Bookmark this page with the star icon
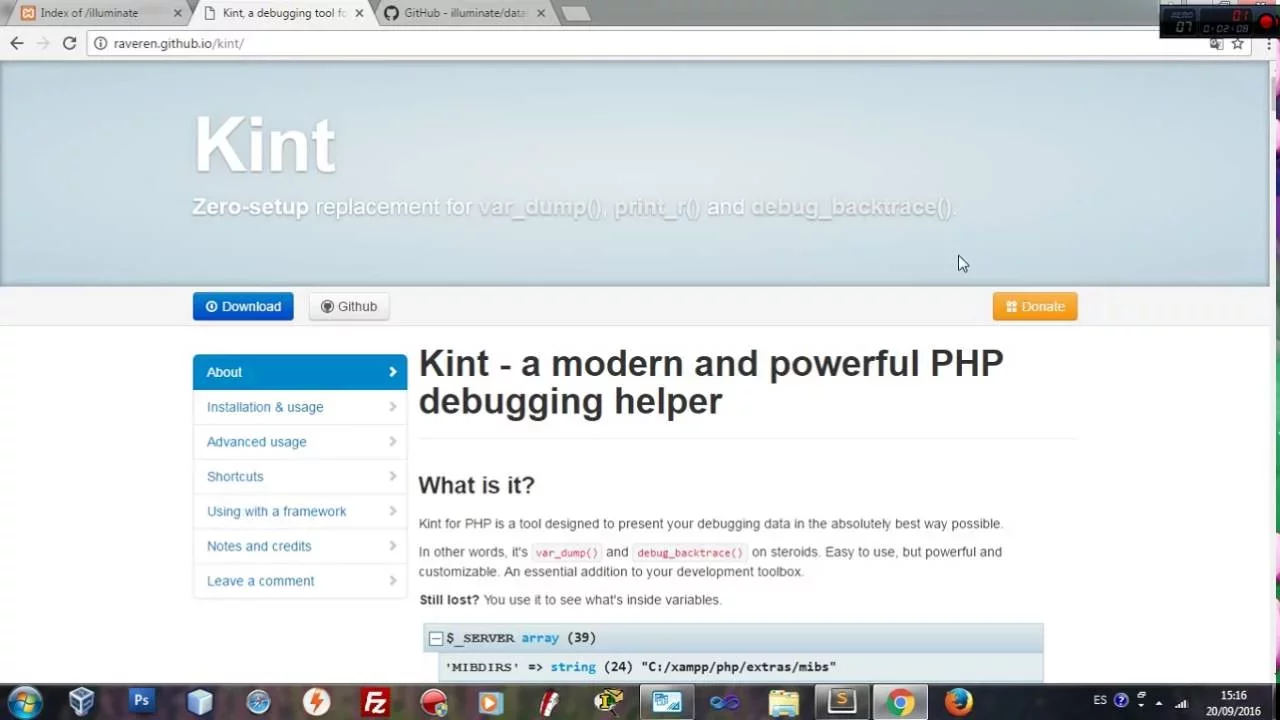The image size is (1280, 720). pos(1237,43)
